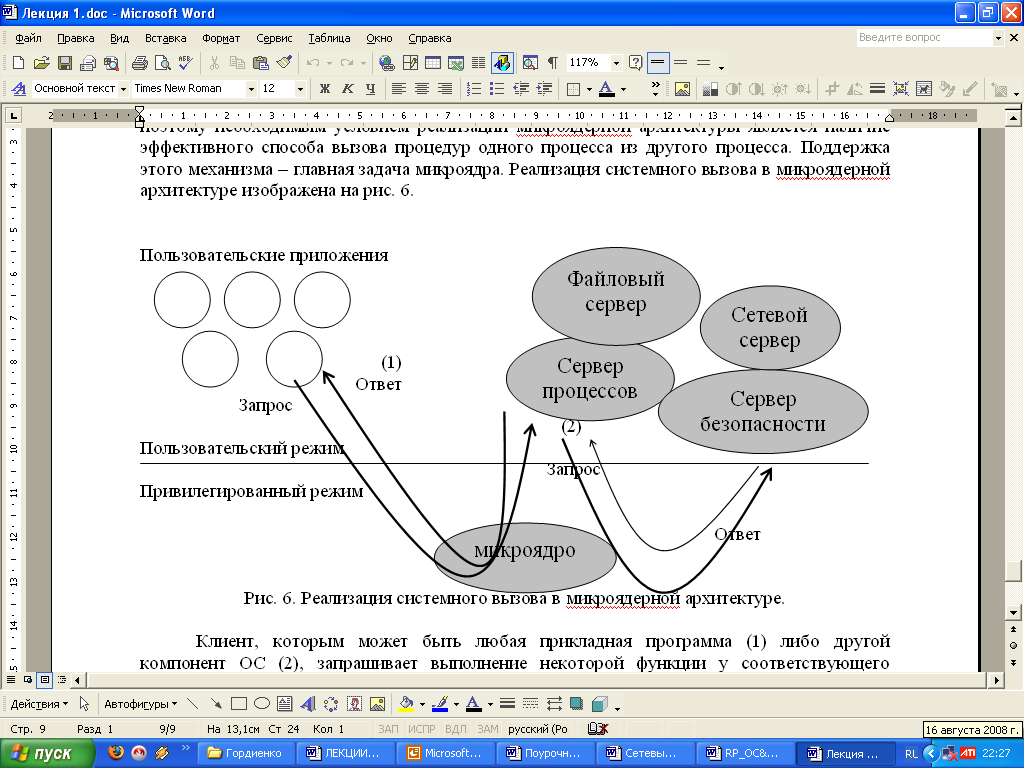Toggle the Document Map button
Viewport: 1024px width, 768px height.
[x=530, y=63]
